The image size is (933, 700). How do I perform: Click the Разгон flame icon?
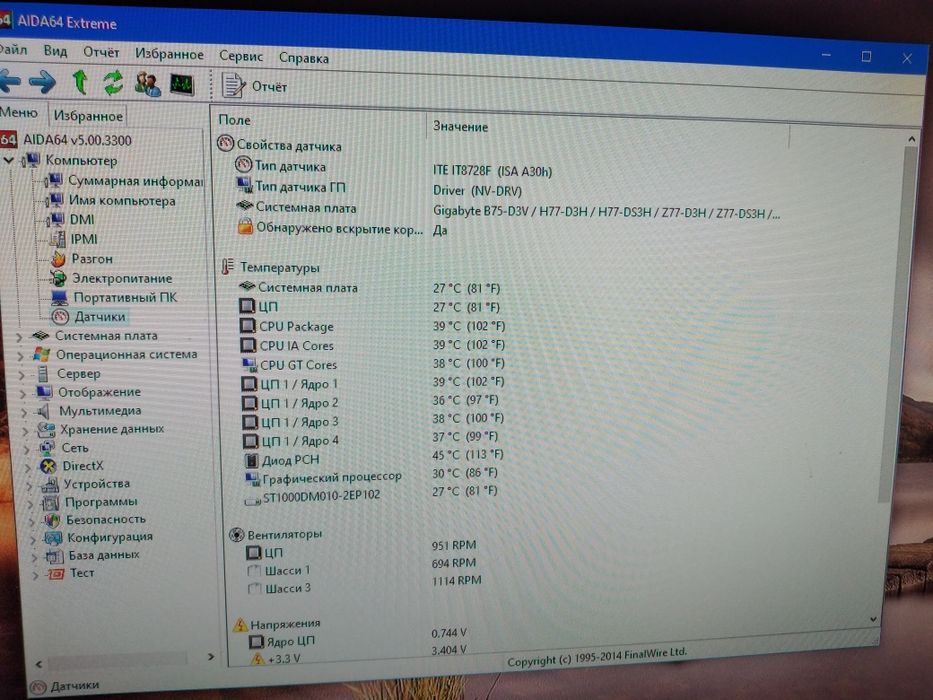click(58, 259)
